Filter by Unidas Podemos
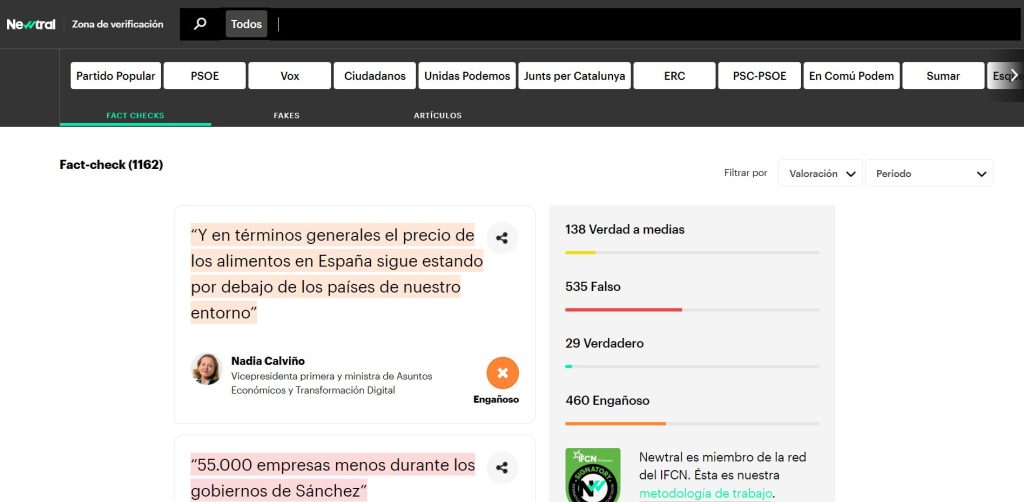The image size is (1024, 502). pos(467,76)
